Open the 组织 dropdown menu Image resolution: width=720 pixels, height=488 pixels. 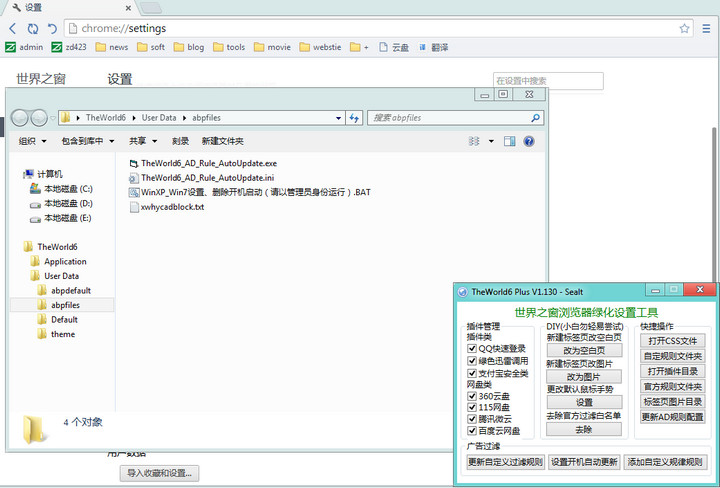pos(34,141)
